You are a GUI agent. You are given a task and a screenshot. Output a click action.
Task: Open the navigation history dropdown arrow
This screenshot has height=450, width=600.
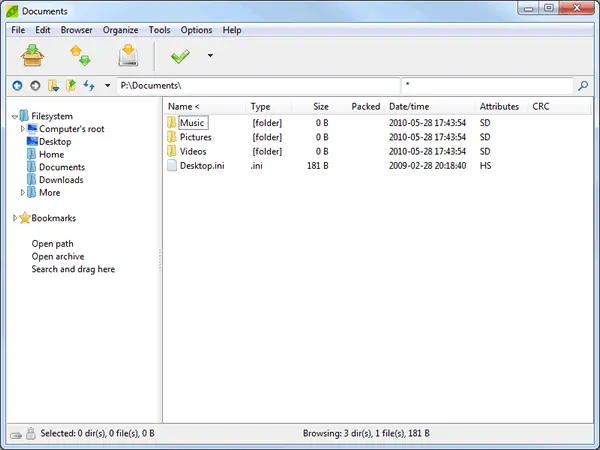[107, 86]
